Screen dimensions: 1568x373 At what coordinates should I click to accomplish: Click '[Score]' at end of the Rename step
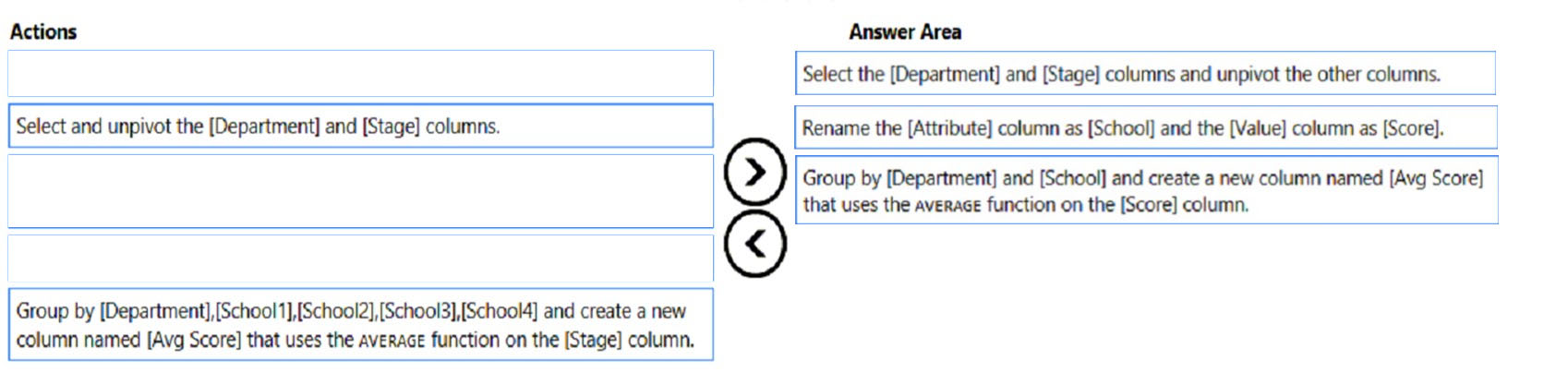point(1413,128)
